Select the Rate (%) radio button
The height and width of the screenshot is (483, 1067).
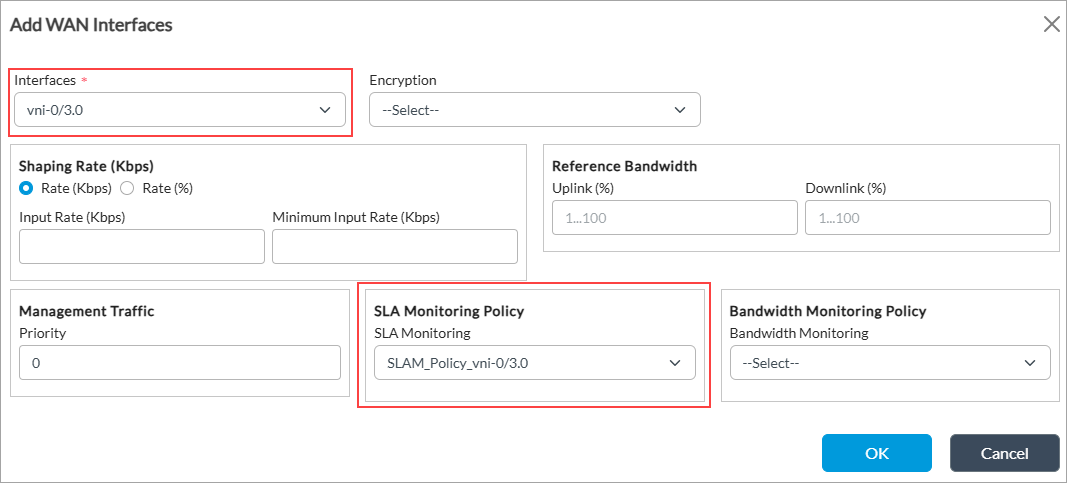127,188
